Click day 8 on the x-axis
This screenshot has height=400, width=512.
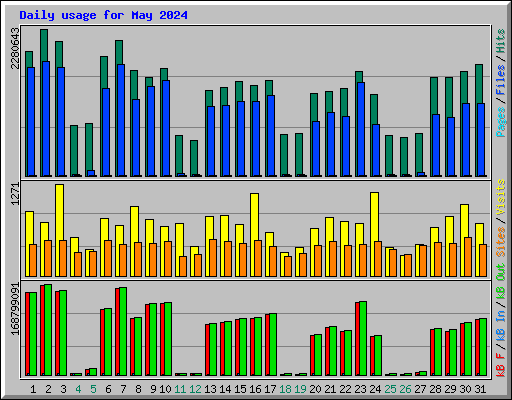(138, 389)
